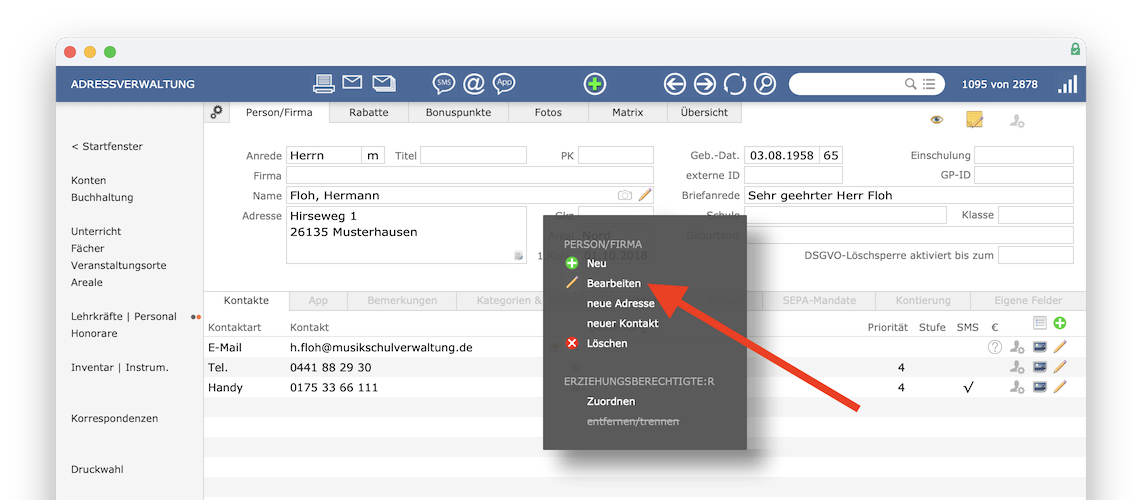Click the list view icon above contacts
Image resolution: width=1142 pixels, height=500 pixels.
point(1040,322)
